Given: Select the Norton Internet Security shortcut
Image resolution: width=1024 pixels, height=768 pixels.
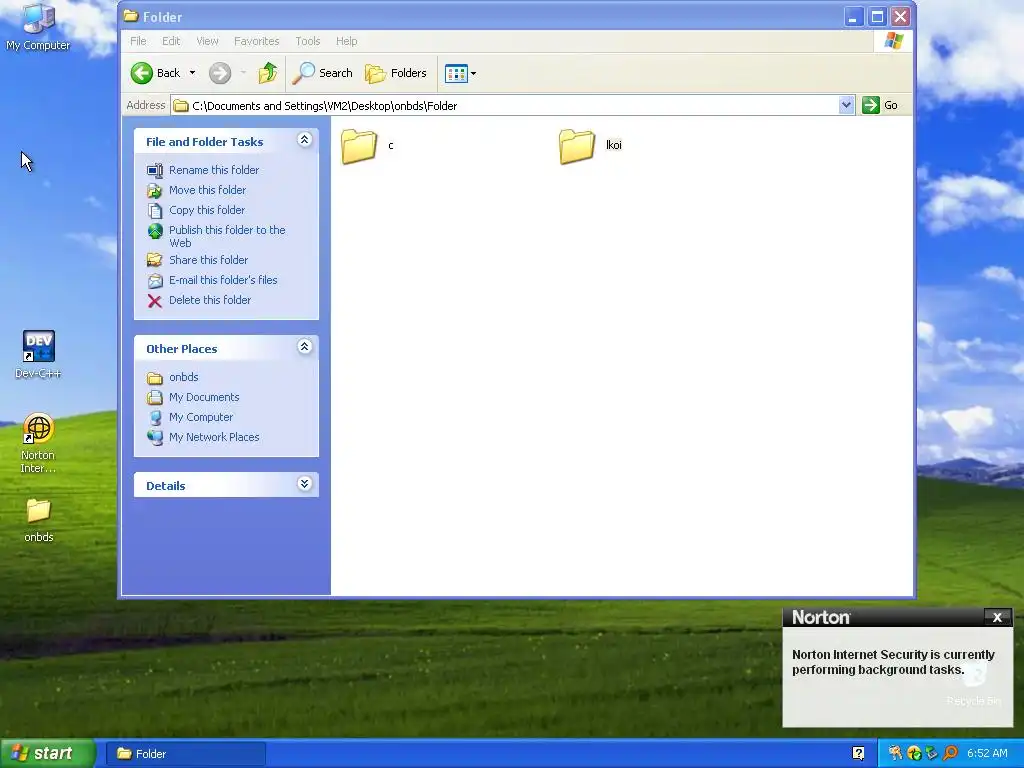Looking at the screenshot, I should (x=38, y=443).
